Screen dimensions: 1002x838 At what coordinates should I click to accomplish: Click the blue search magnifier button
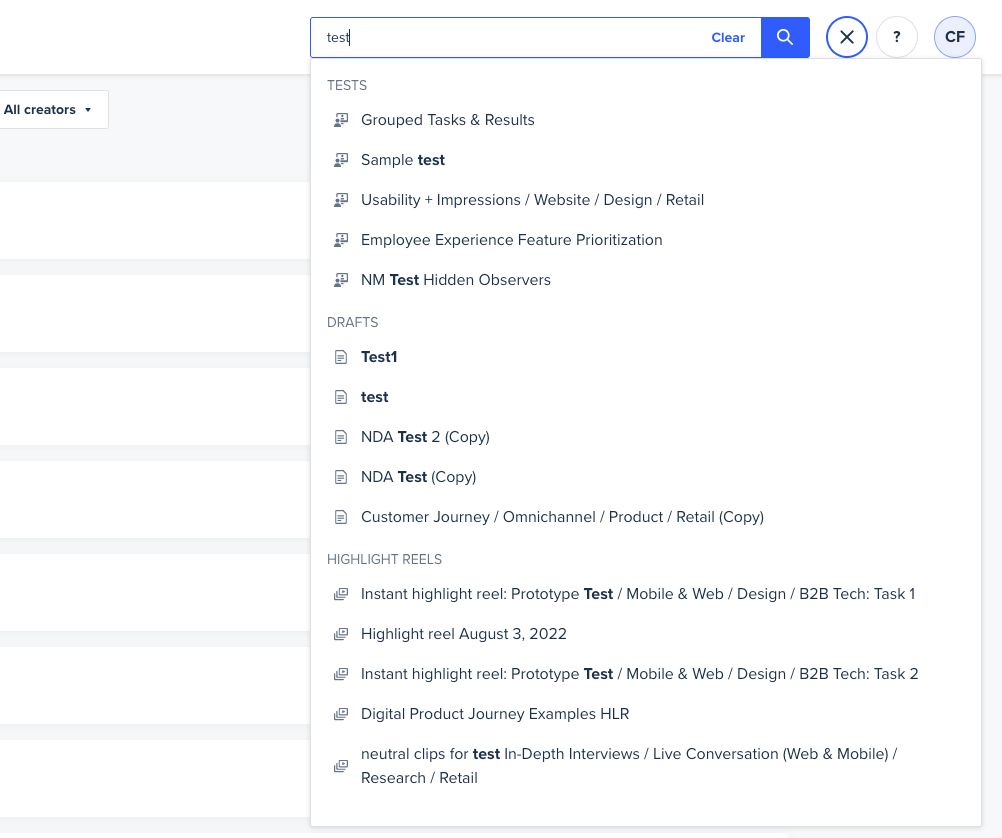pyautogui.click(x=785, y=37)
